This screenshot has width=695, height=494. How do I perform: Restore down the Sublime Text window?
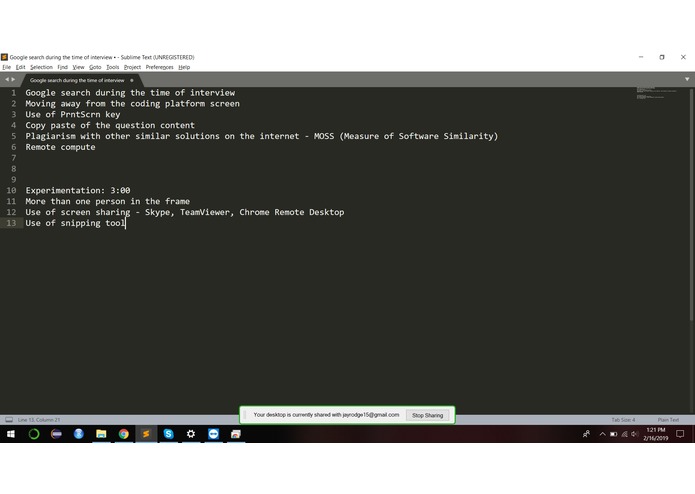[x=662, y=57]
